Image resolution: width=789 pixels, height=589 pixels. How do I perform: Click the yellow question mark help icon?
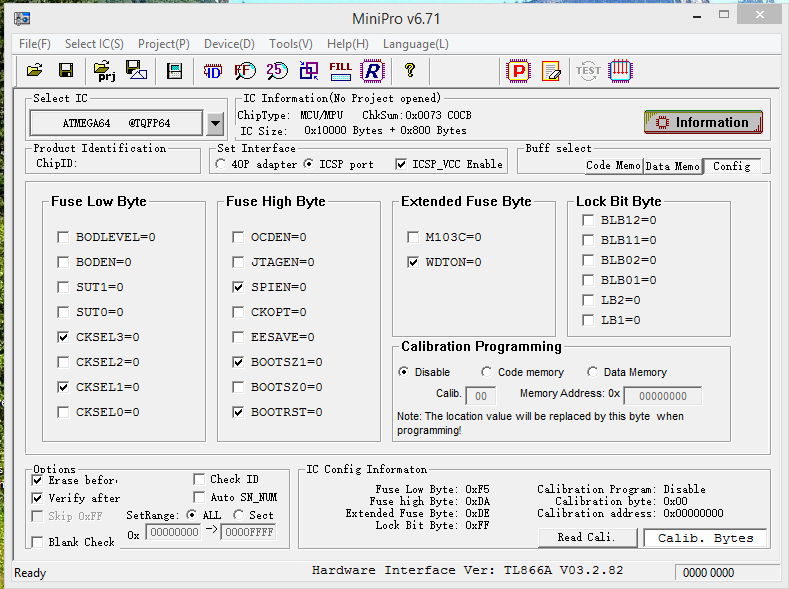tap(409, 70)
